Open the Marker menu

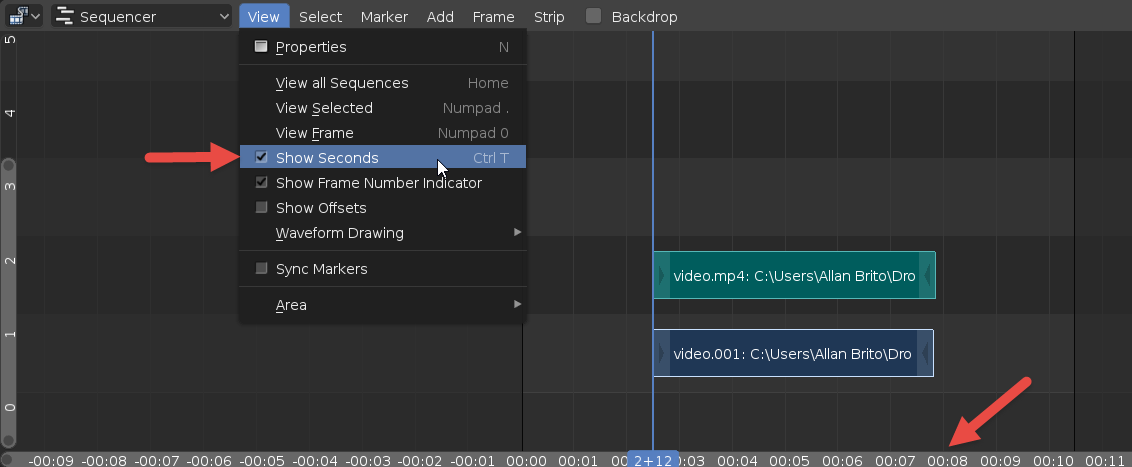[384, 16]
